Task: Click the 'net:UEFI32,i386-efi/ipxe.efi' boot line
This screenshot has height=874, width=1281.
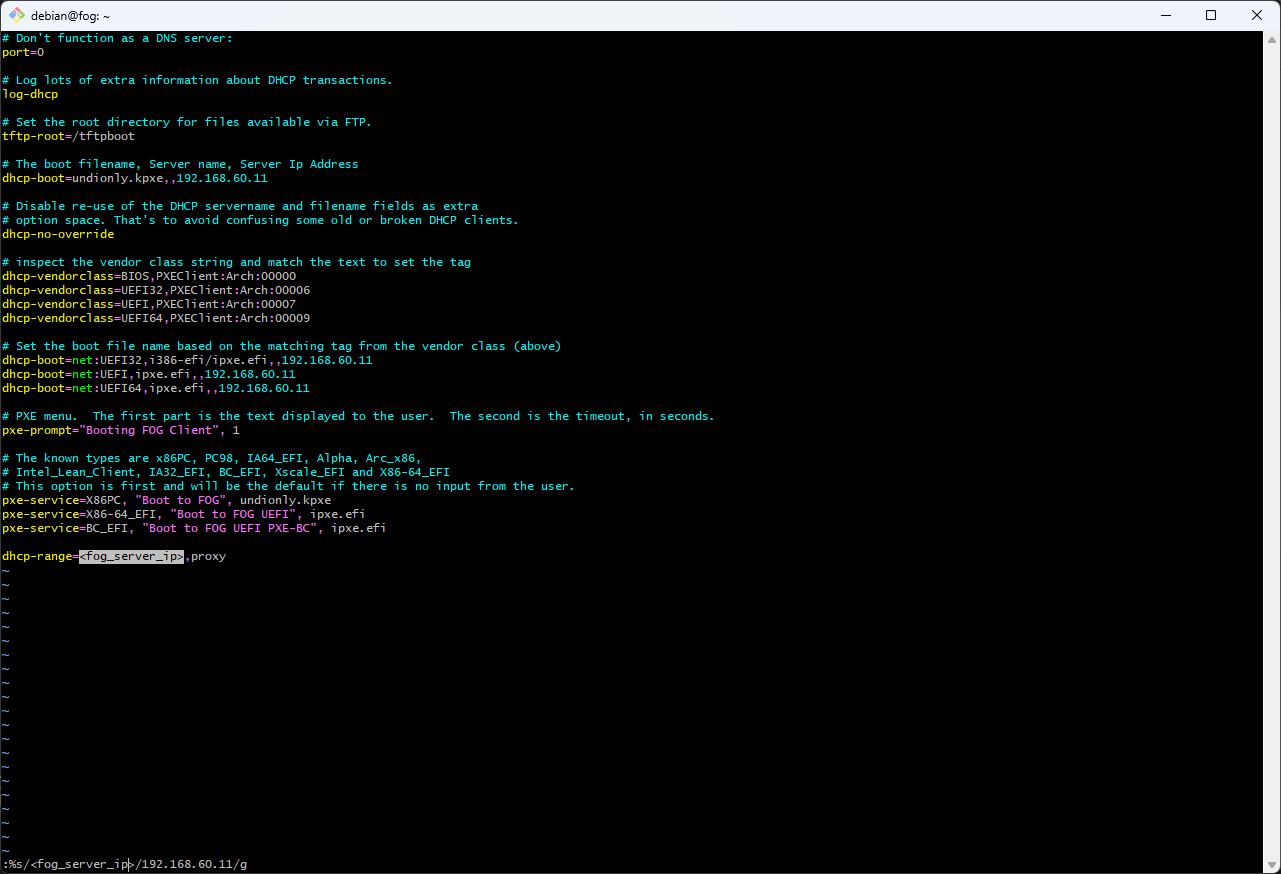Action: (187, 360)
